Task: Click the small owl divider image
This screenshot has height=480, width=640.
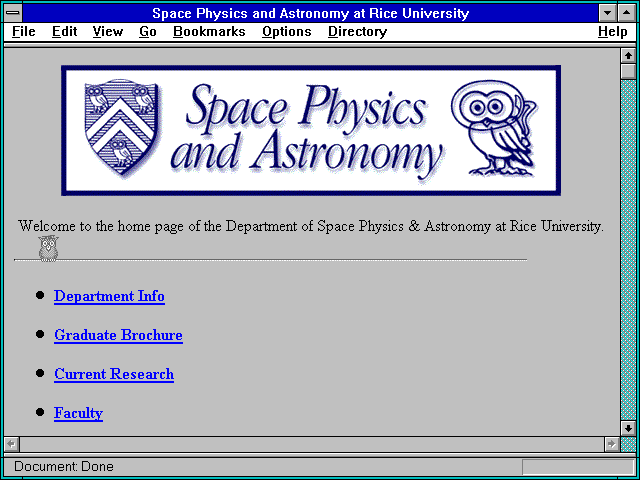Action: (x=49, y=248)
